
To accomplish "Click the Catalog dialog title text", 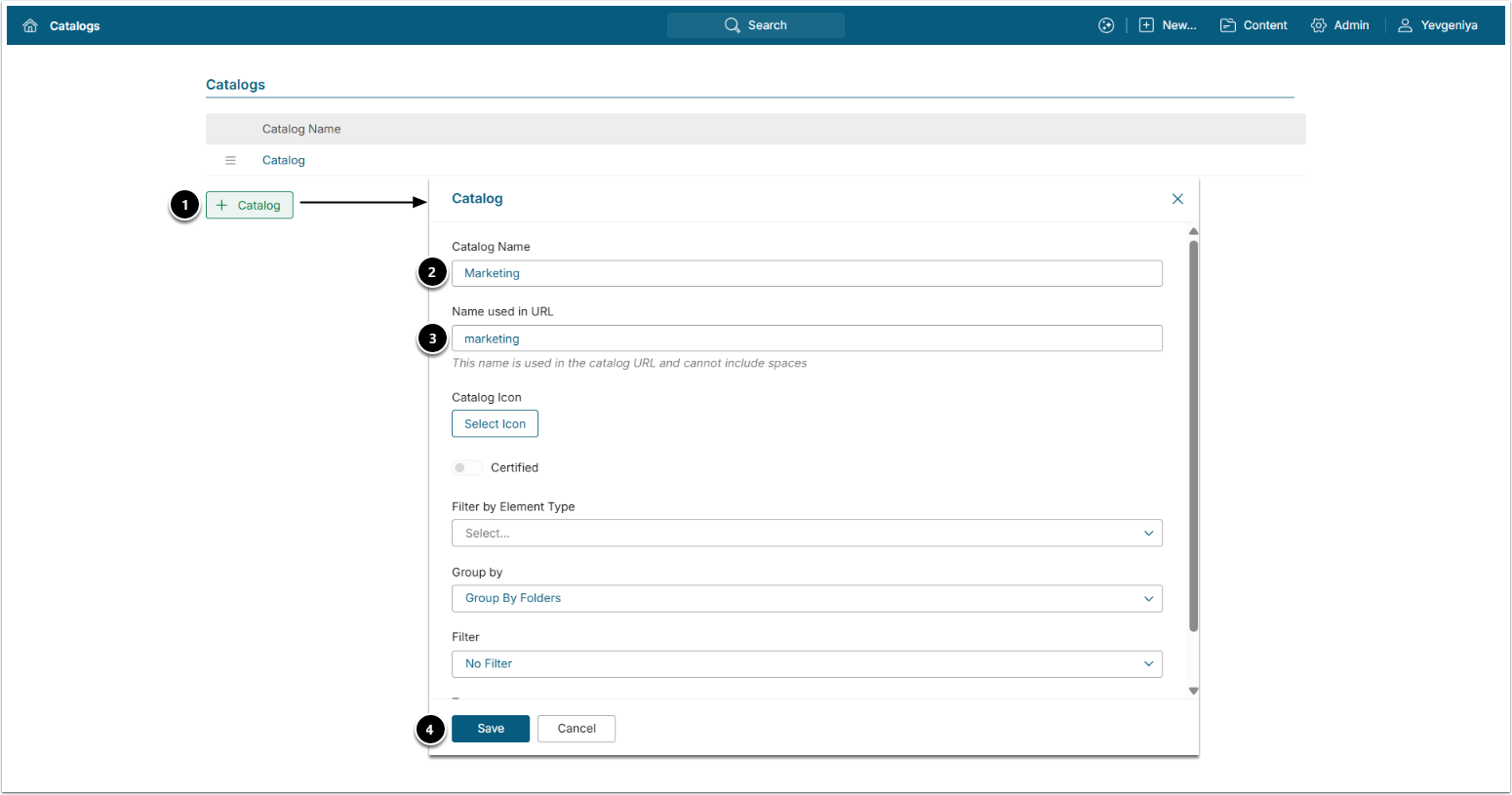I will tap(477, 199).
